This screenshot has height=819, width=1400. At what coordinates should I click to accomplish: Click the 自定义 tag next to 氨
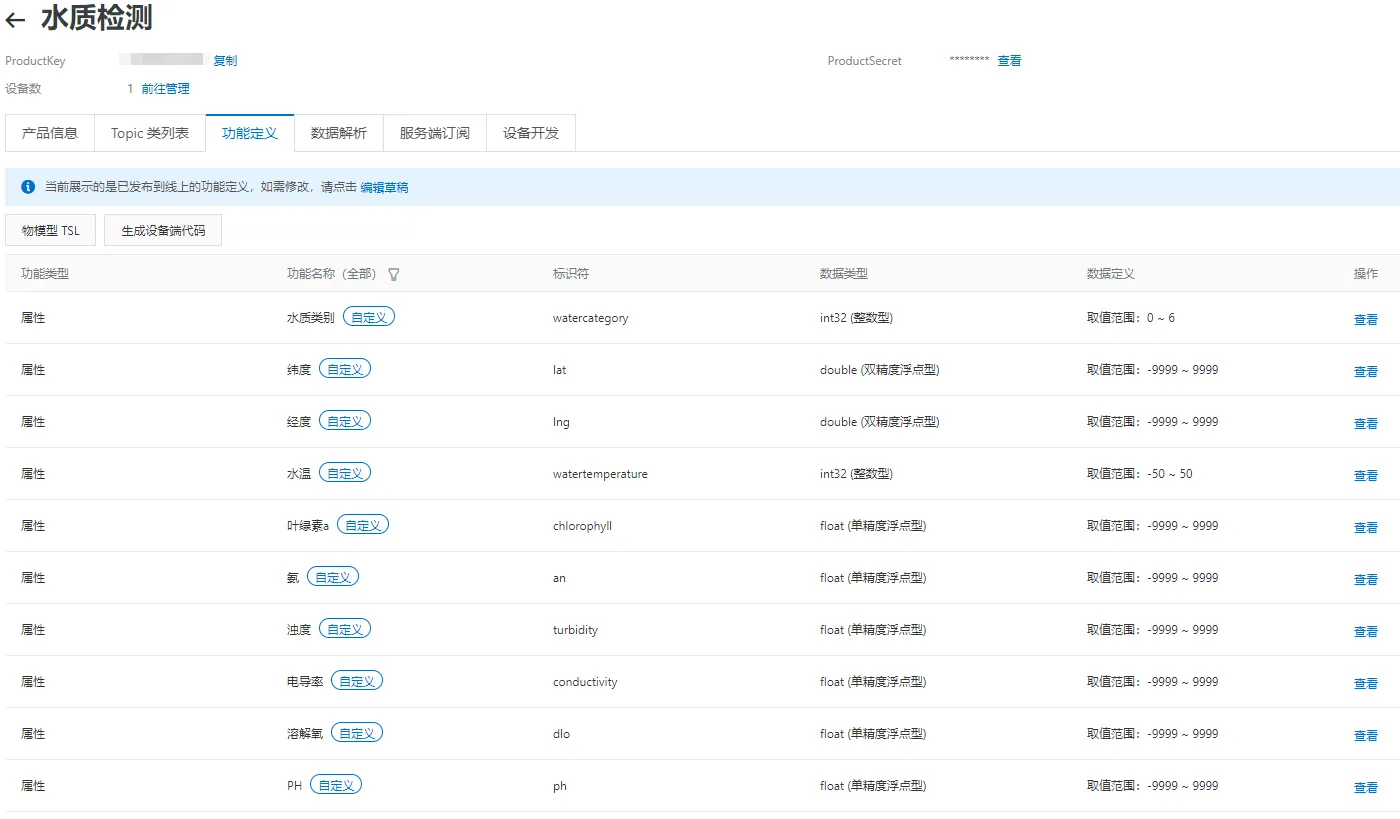pos(333,577)
